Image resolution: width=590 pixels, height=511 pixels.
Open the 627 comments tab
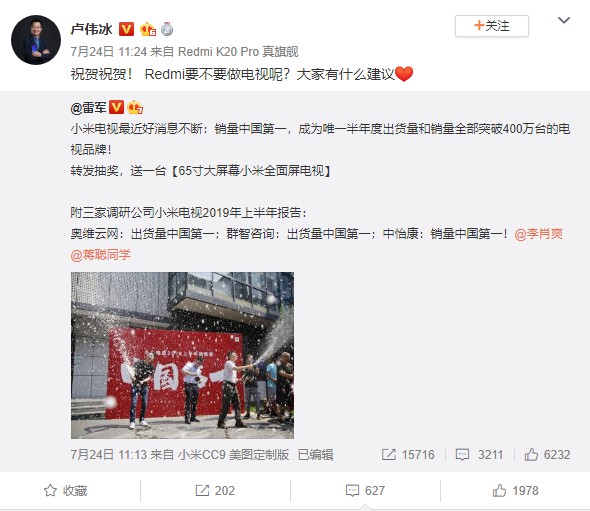[x=365, y=491]
